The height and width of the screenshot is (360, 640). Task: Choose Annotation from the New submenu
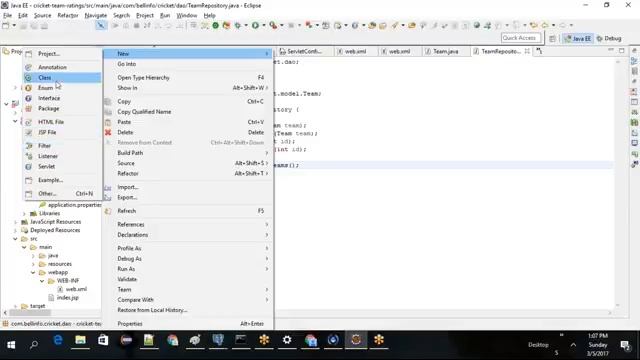(x=62, y=67)
